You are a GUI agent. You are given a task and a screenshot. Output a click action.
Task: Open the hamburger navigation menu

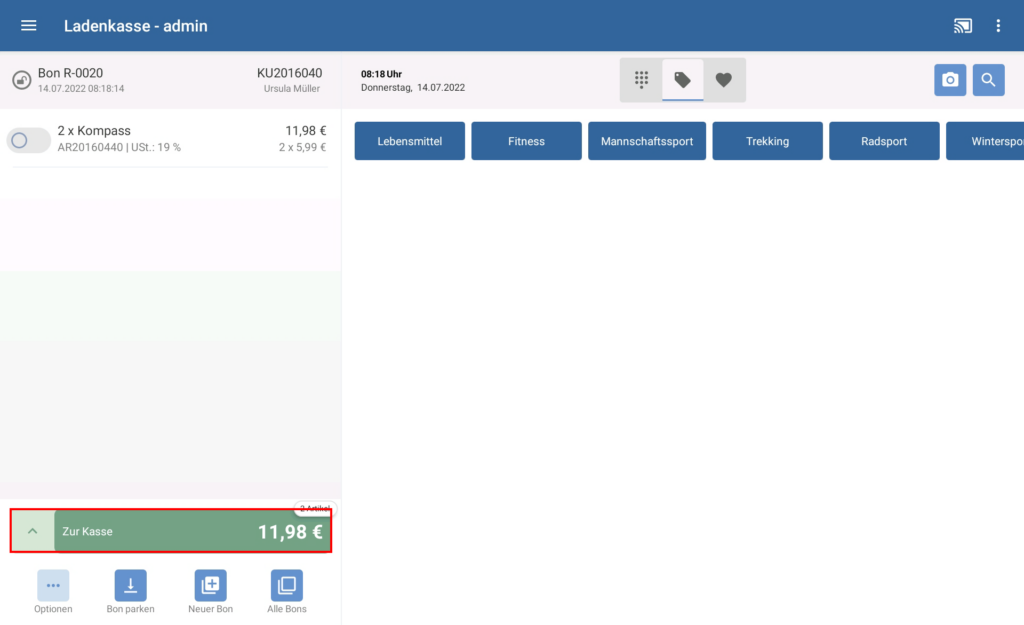coord(29,26)
